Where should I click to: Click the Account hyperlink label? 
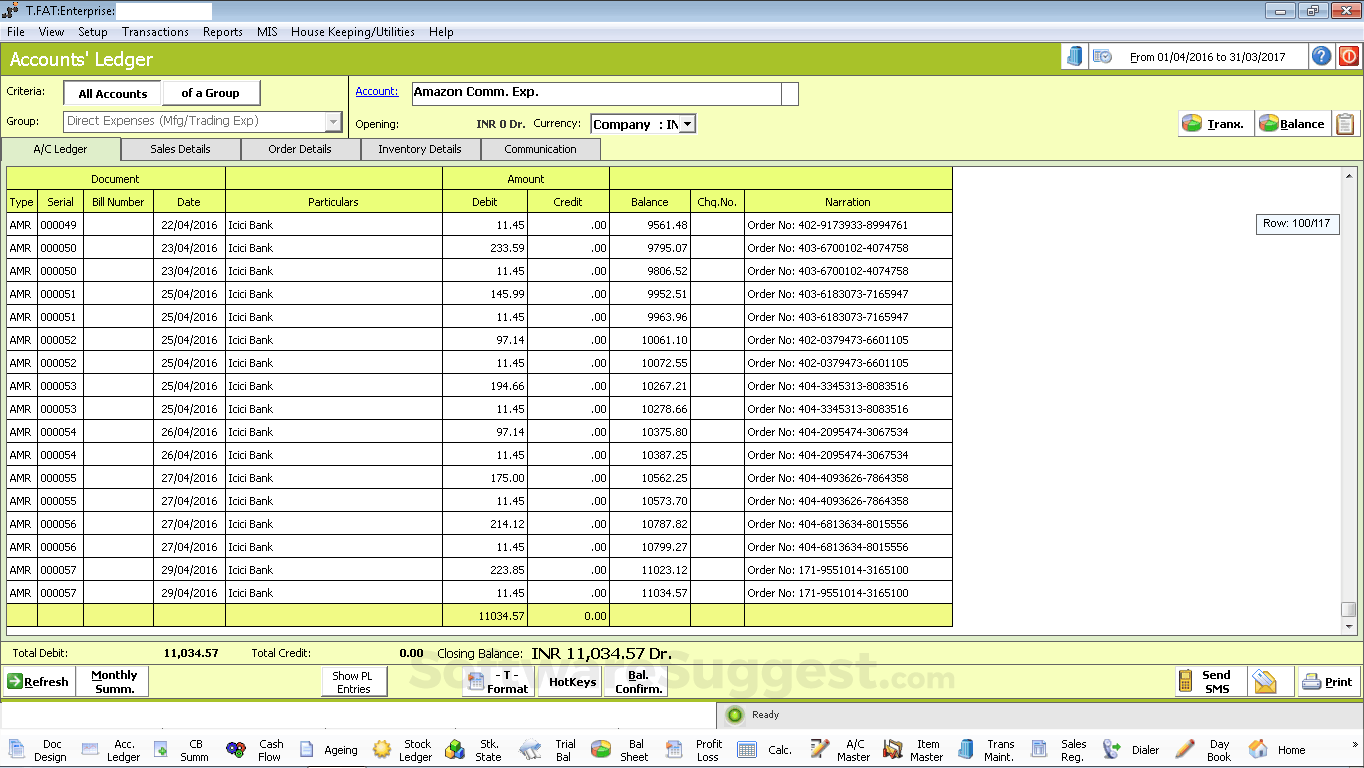pos(376,91)
